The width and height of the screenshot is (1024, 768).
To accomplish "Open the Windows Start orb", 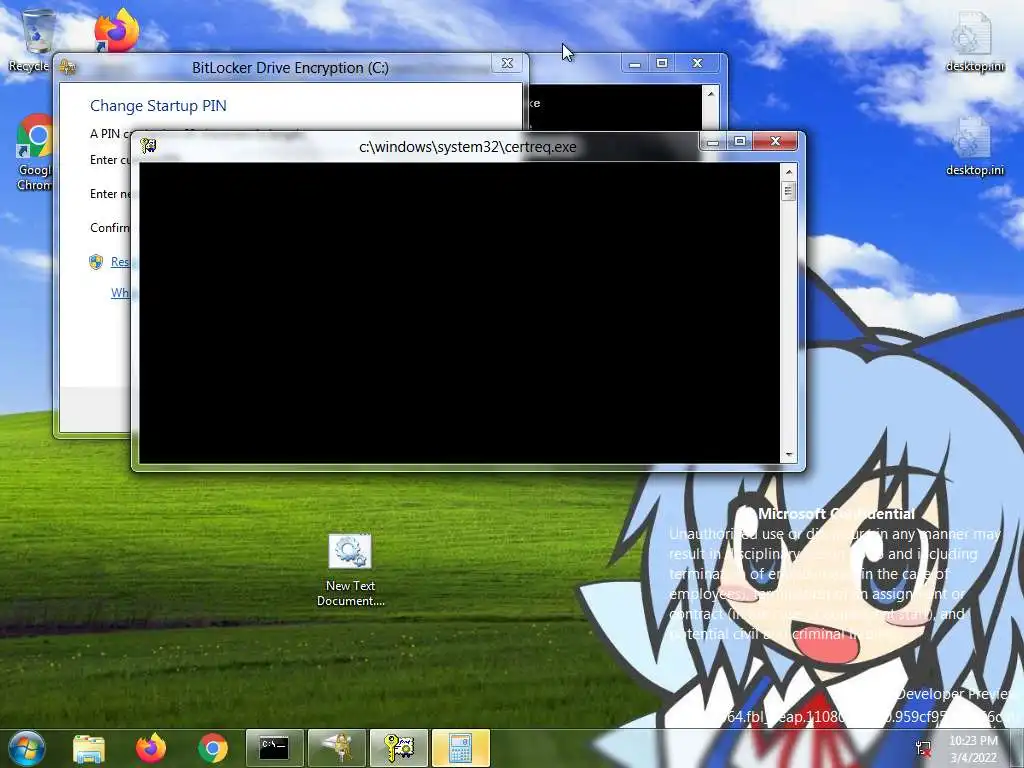I will coord(26,748).
